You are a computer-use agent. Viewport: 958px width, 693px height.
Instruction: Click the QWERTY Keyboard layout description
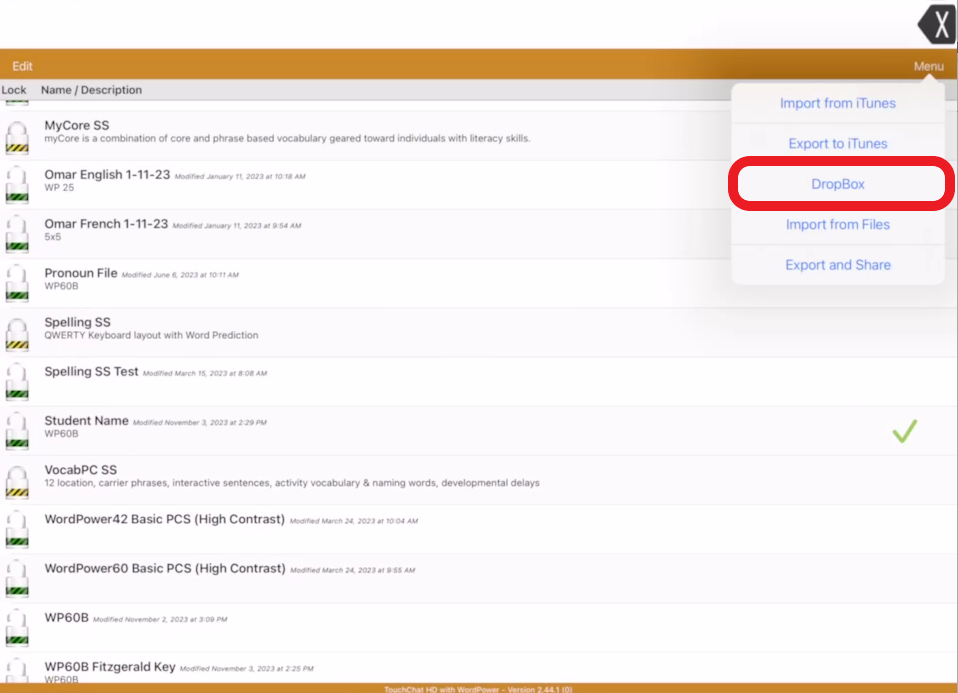[151, 335]
